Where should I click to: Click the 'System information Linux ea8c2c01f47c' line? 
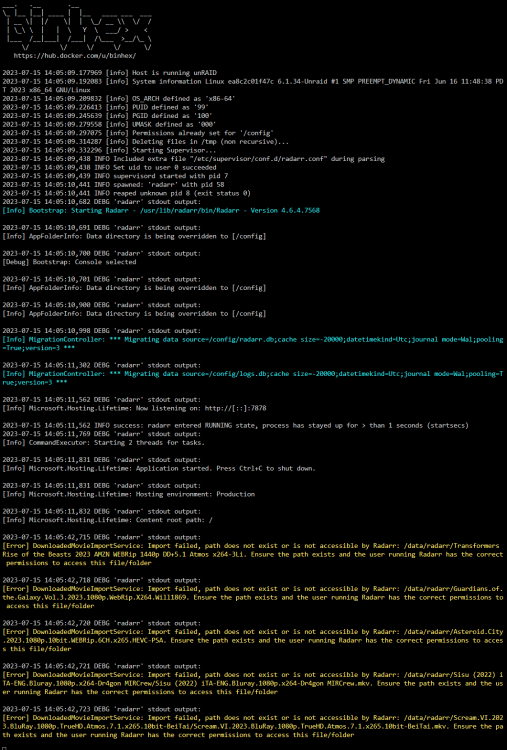[253, 86]
